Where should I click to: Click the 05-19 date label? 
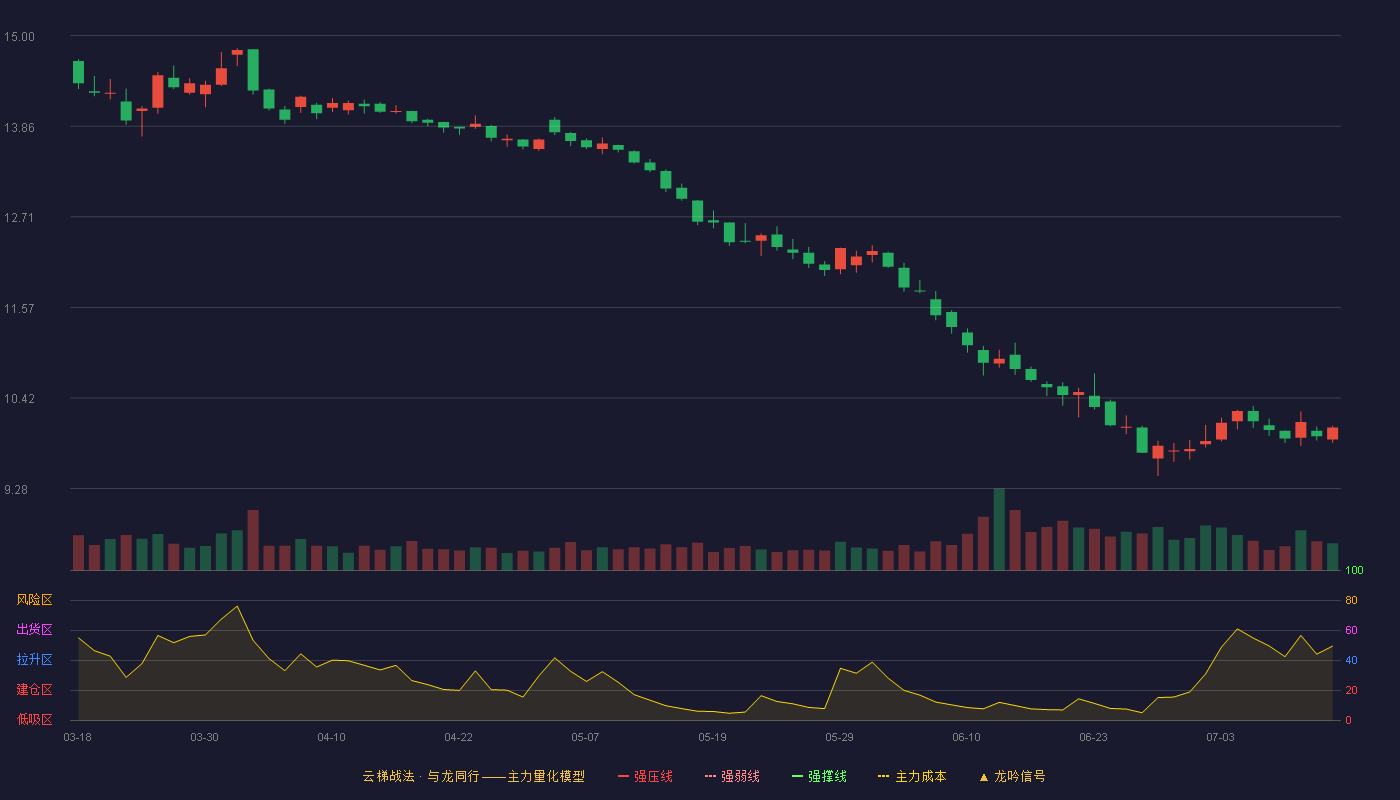pyautogui.click(x=712, y=737)
